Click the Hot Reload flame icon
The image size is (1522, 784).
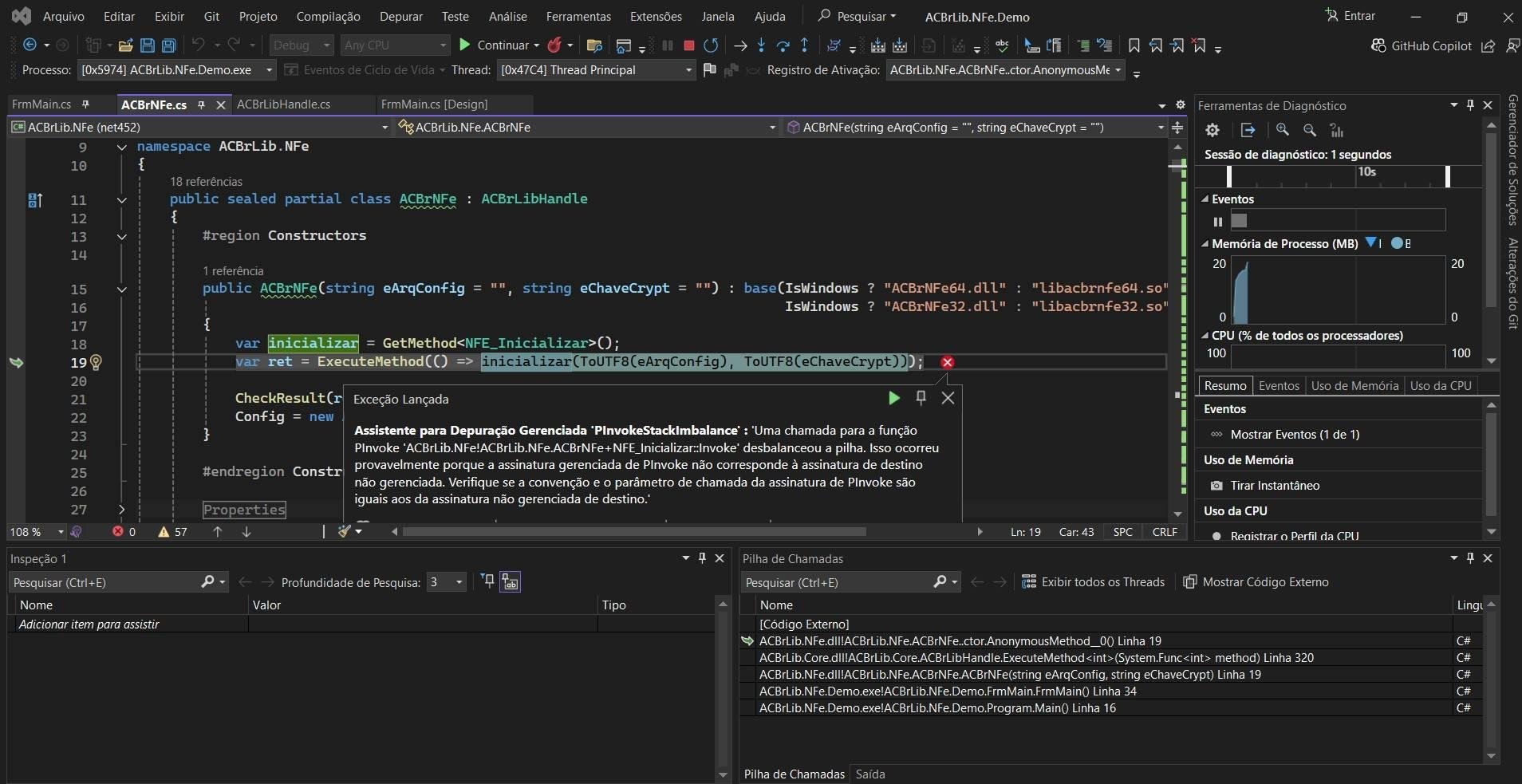coord(554,45)
